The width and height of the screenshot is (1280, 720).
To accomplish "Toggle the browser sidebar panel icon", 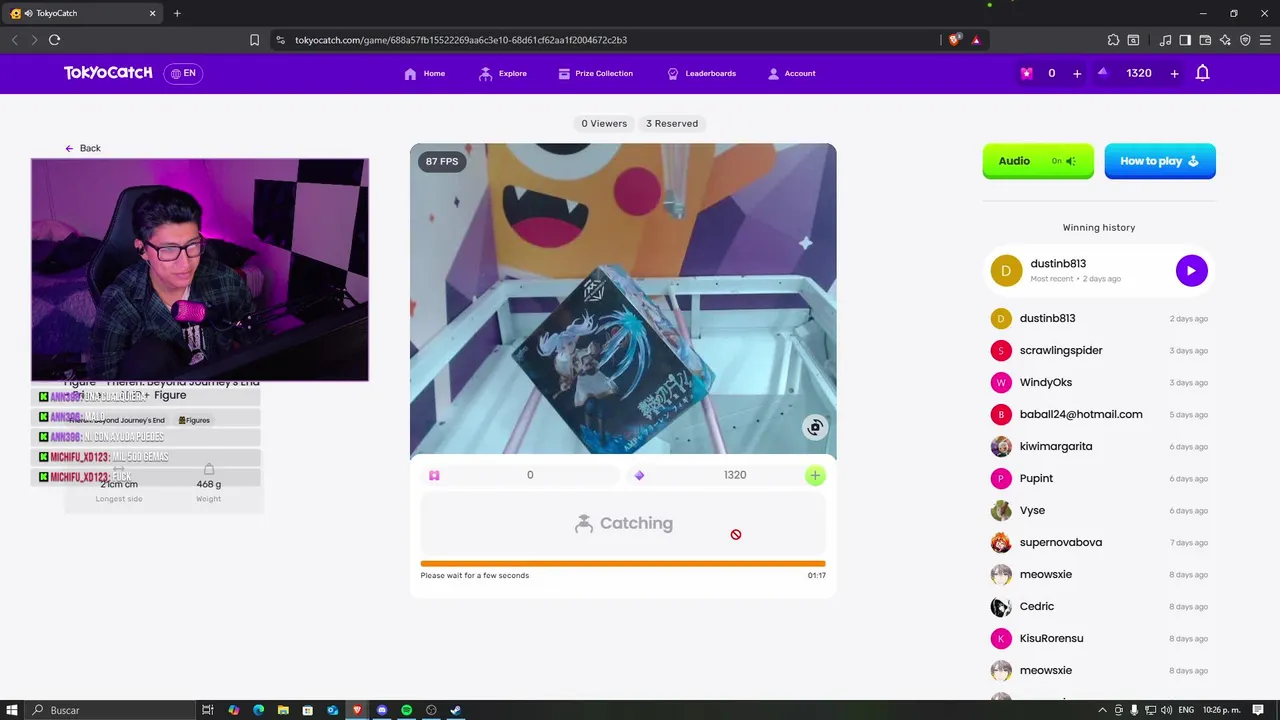I will pyautogui.click(x=1185, y=40).
